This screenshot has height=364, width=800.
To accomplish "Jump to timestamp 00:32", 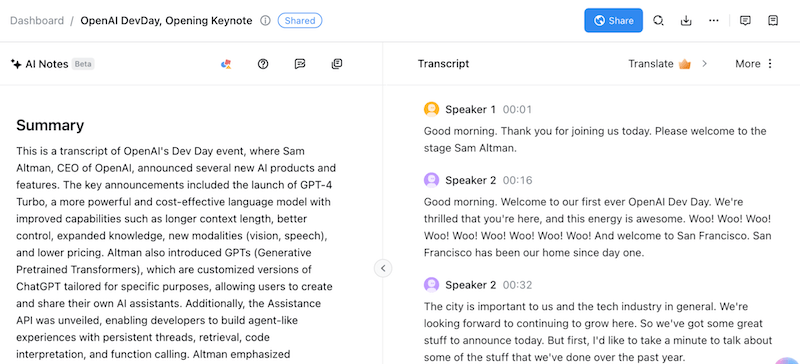I will (517, 284).
